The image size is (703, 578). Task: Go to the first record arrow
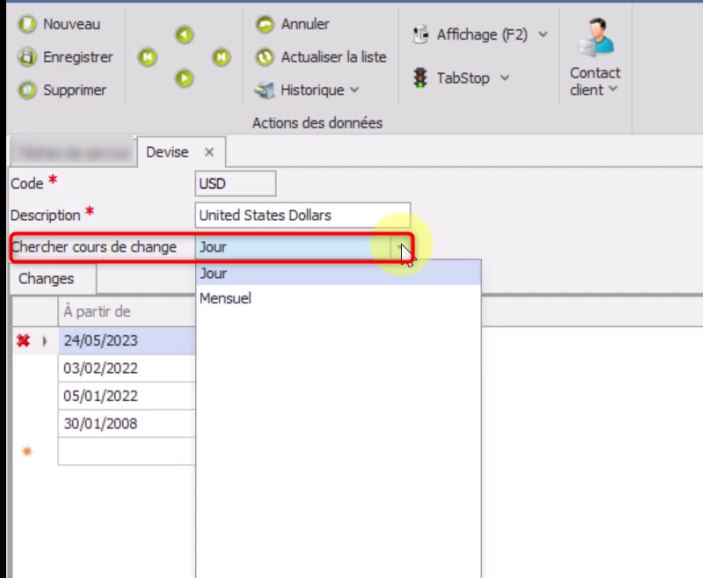(x=148, y=57)
